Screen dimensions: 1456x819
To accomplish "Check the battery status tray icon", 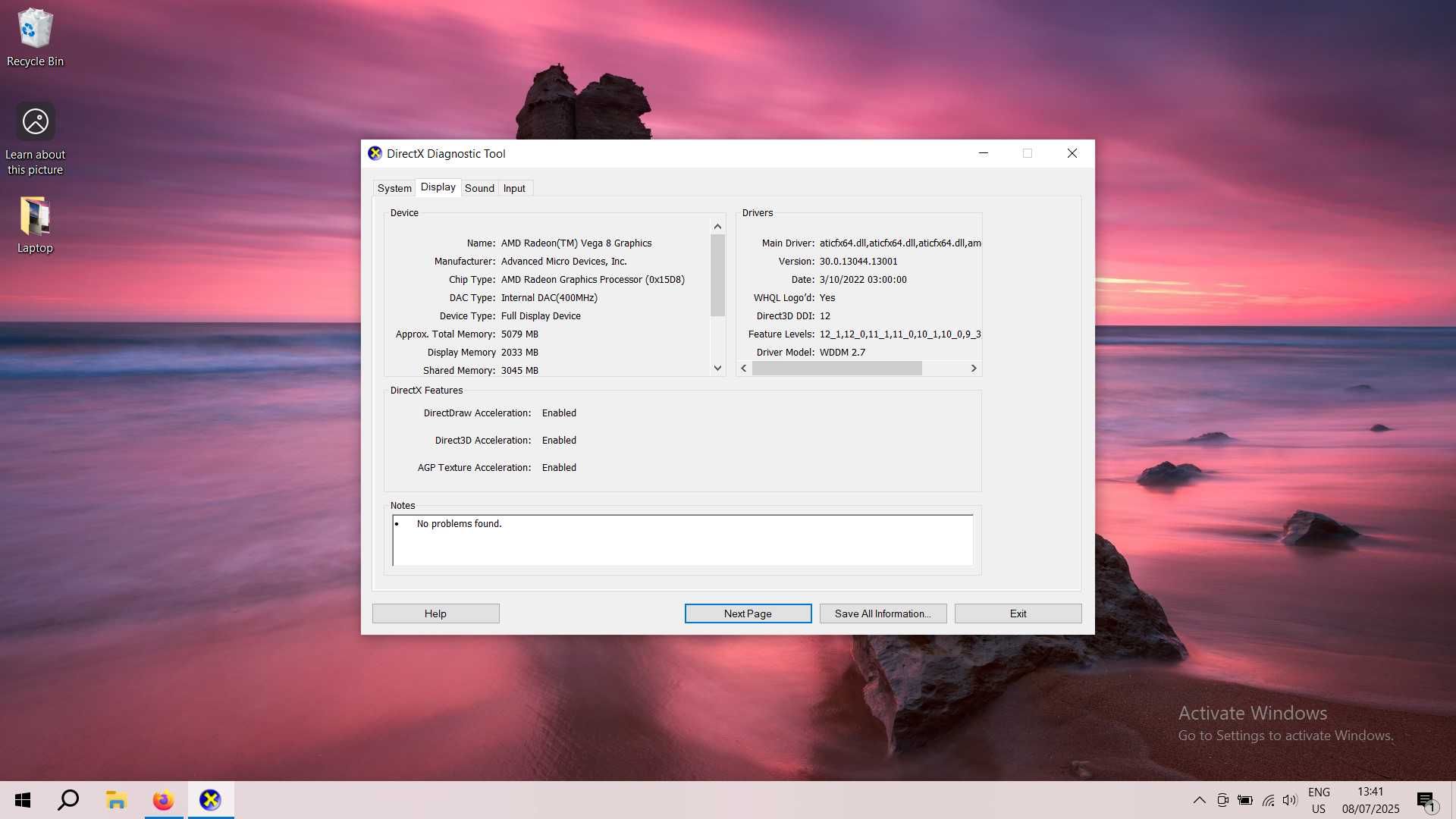I will tap(1245, 800).
